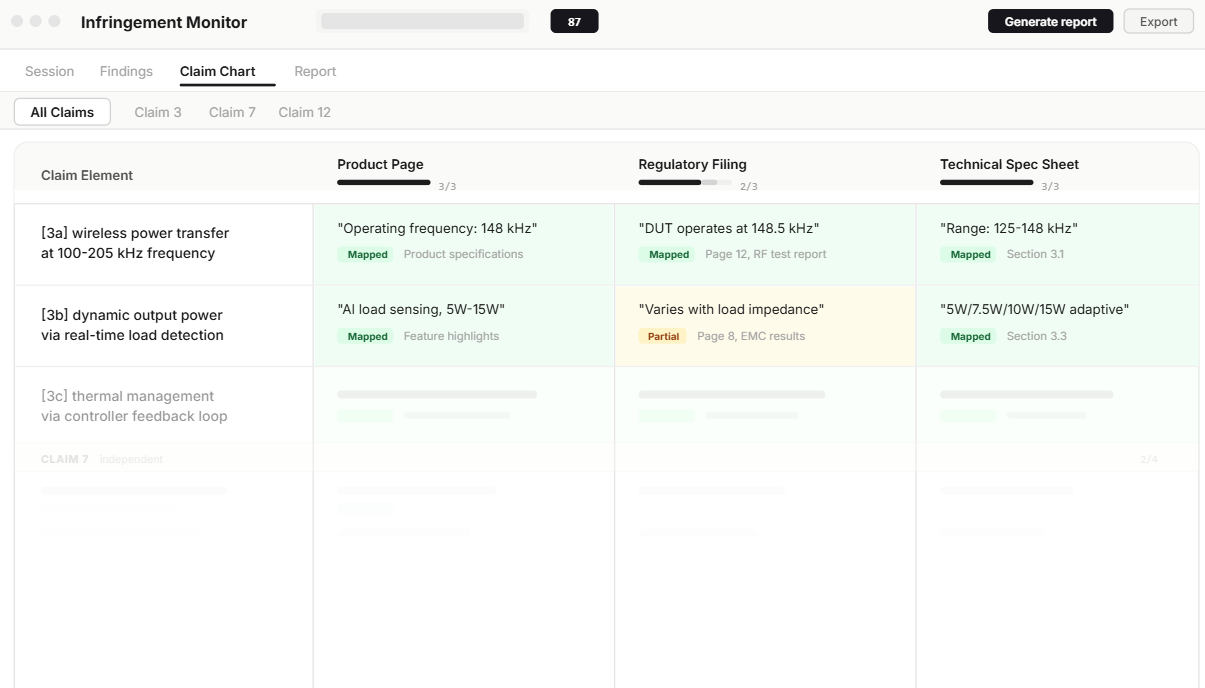
Task: Go to the Report tab
Action: [x=315, y=71]
